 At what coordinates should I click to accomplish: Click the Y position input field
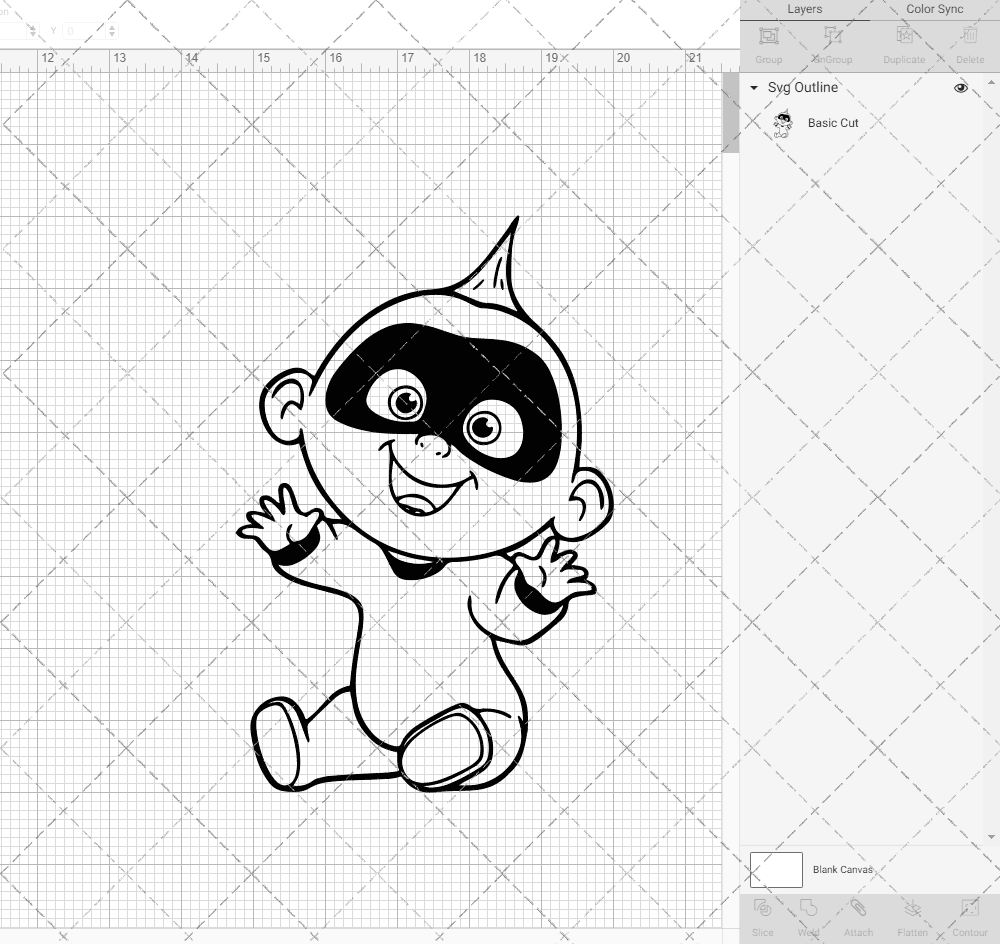(x=85, y=31)
